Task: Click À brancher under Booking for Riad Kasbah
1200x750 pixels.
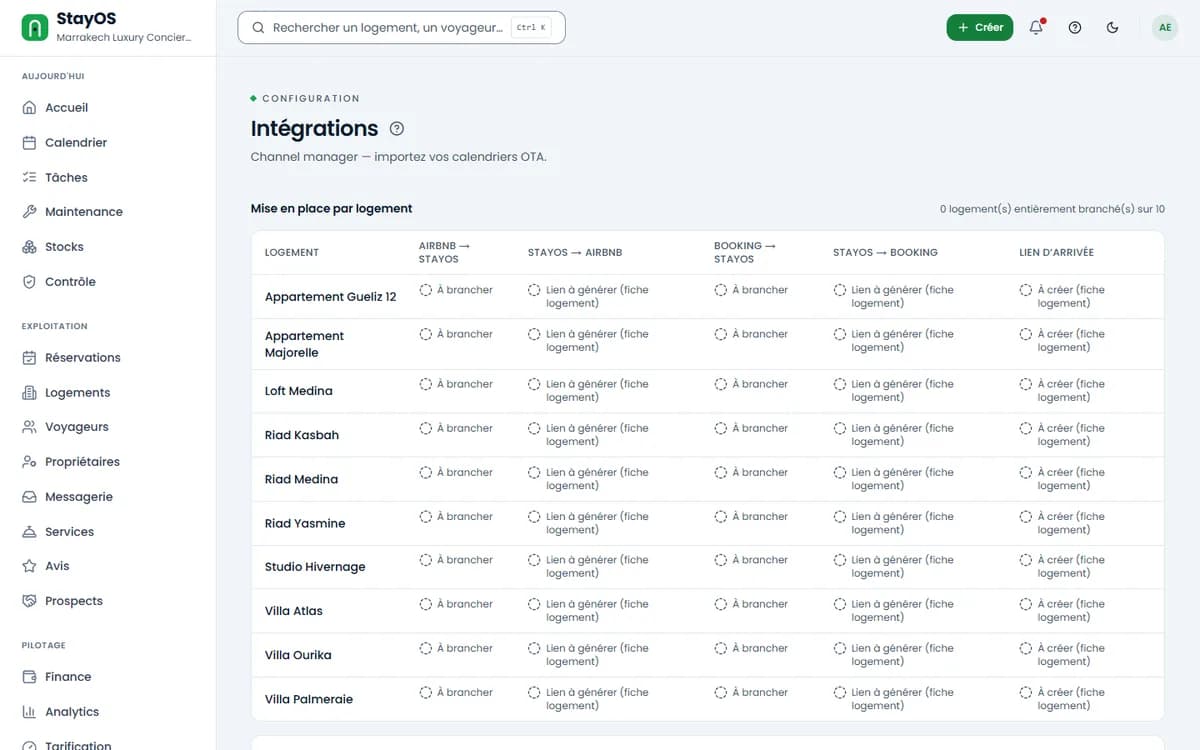Action: 751,428
